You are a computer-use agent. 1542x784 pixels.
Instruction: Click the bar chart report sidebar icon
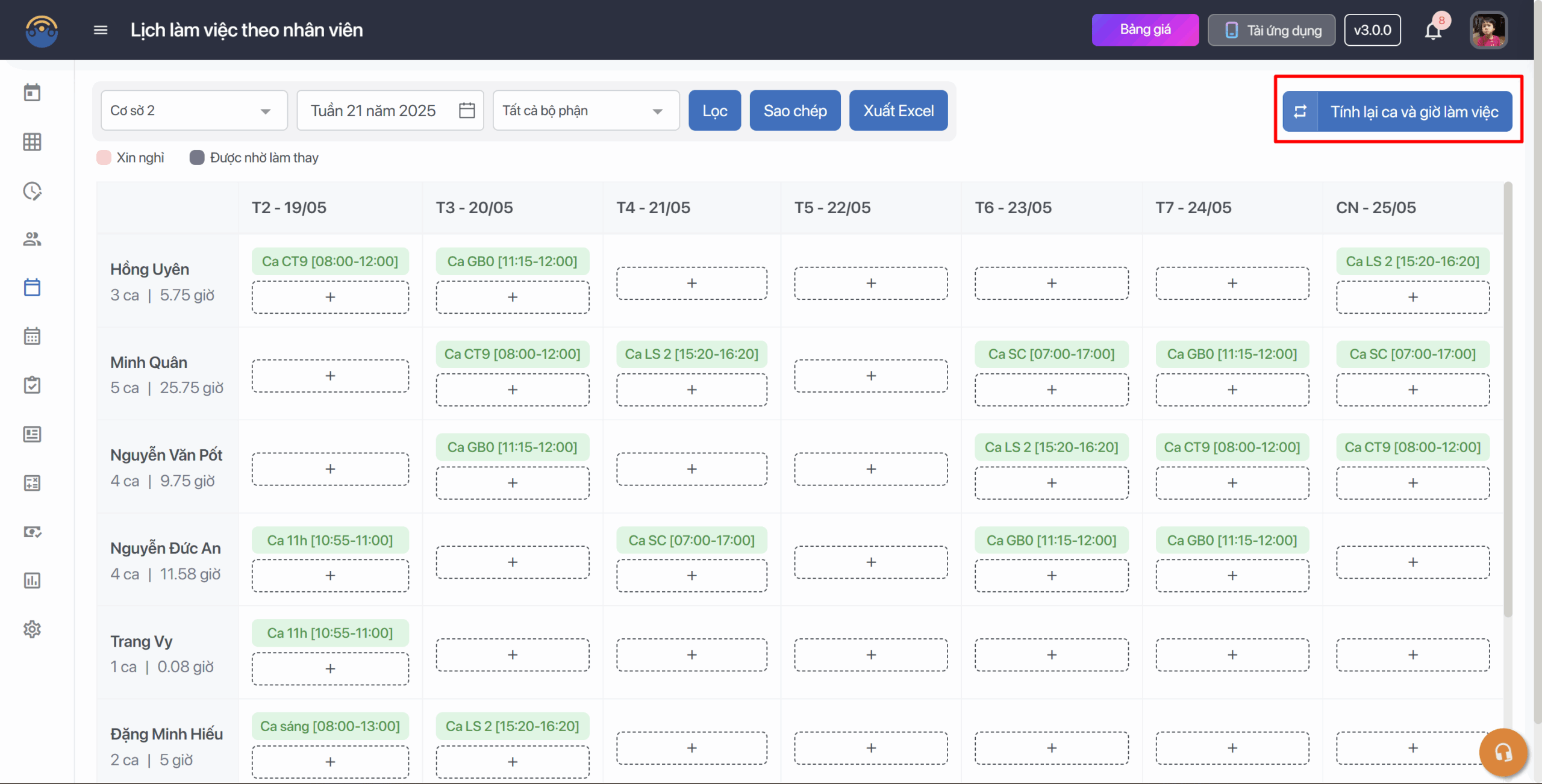[32, 580]
